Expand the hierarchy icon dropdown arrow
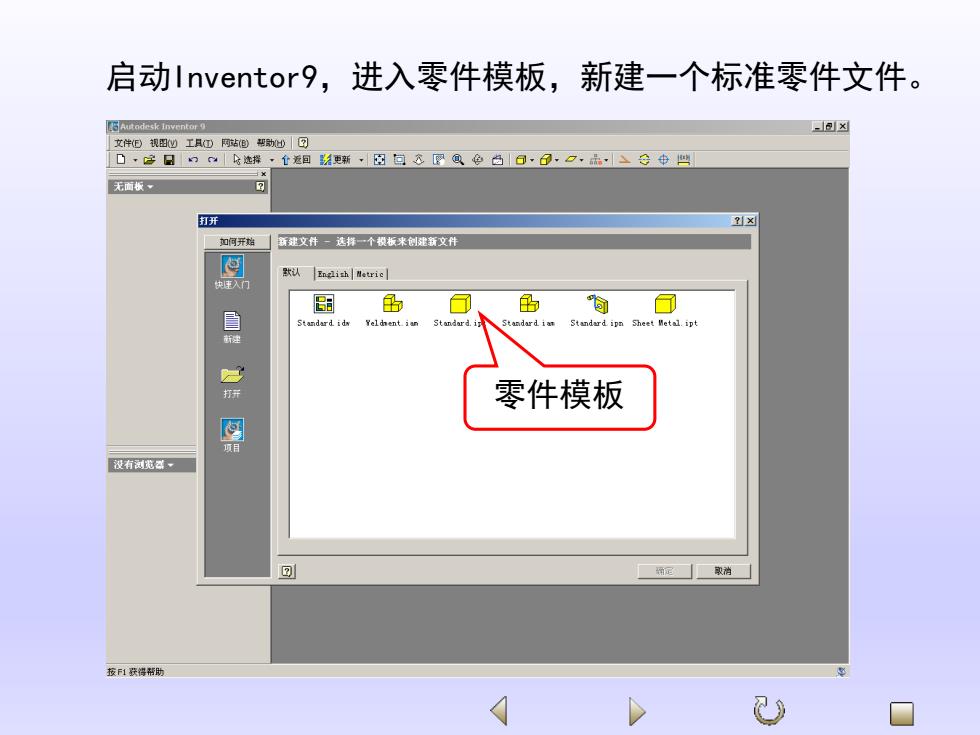Image resolution: width=980 pixels, height=735 pixels. click(606, 160)
